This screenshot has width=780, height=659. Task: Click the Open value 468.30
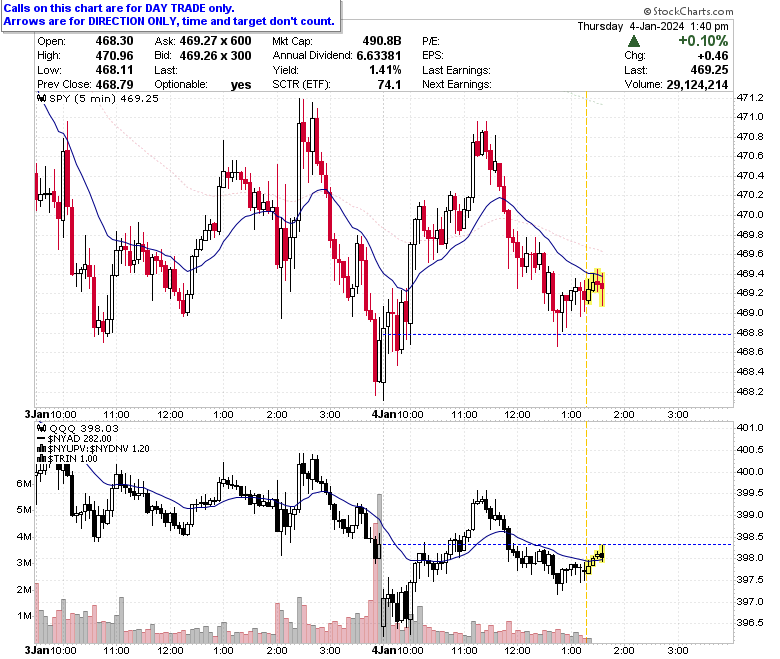tap(114, 41)
